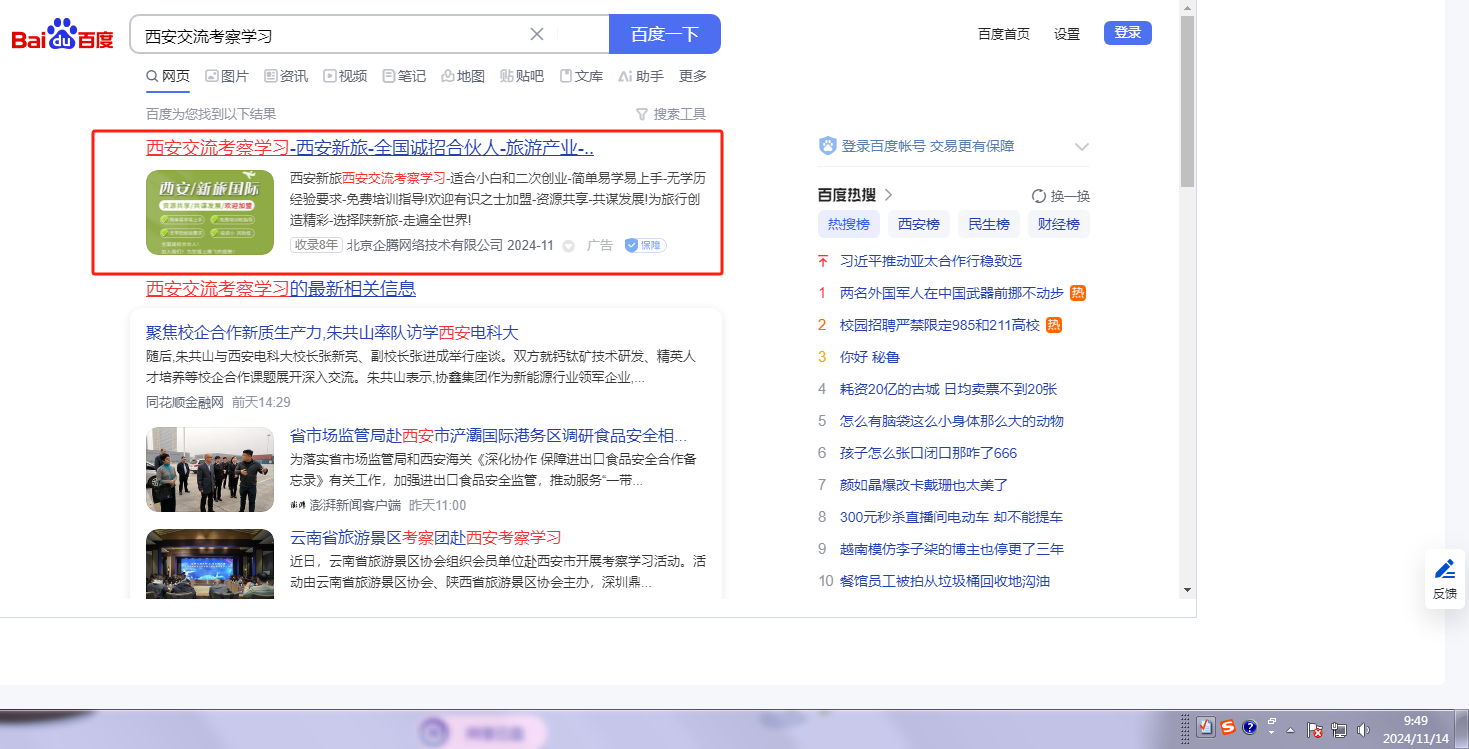Click the 保障 shield badge on ad result

tap(645, 245)
